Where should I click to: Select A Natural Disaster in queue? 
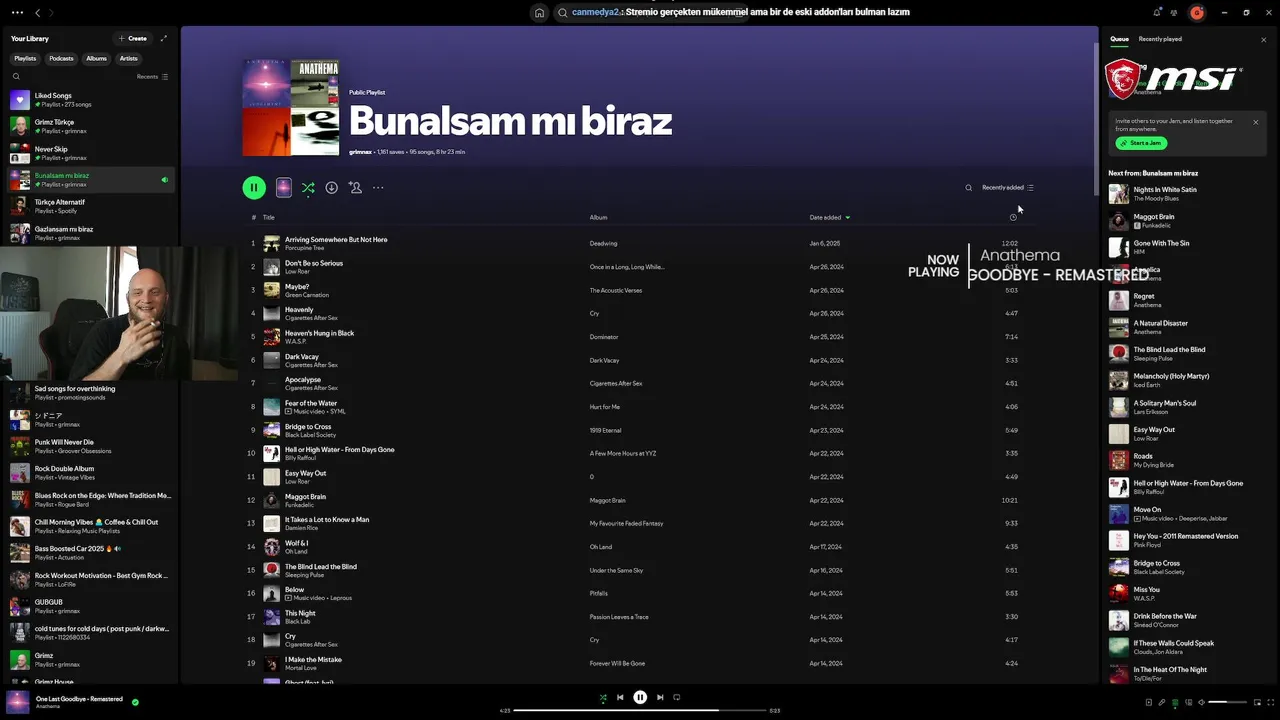(x=1186, y=327)
